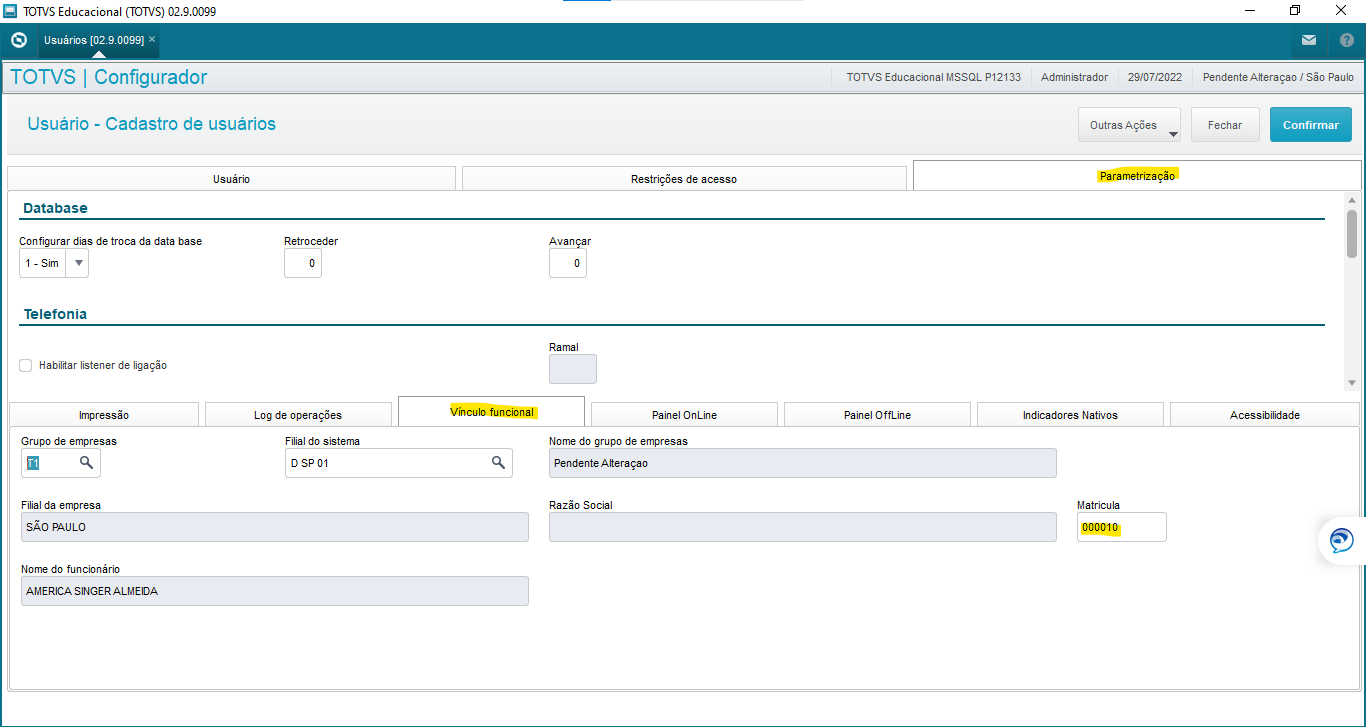Open the floating chat assistant bubble
The height and width of the screenshot is (727, 1366).
coord(1342,541)
